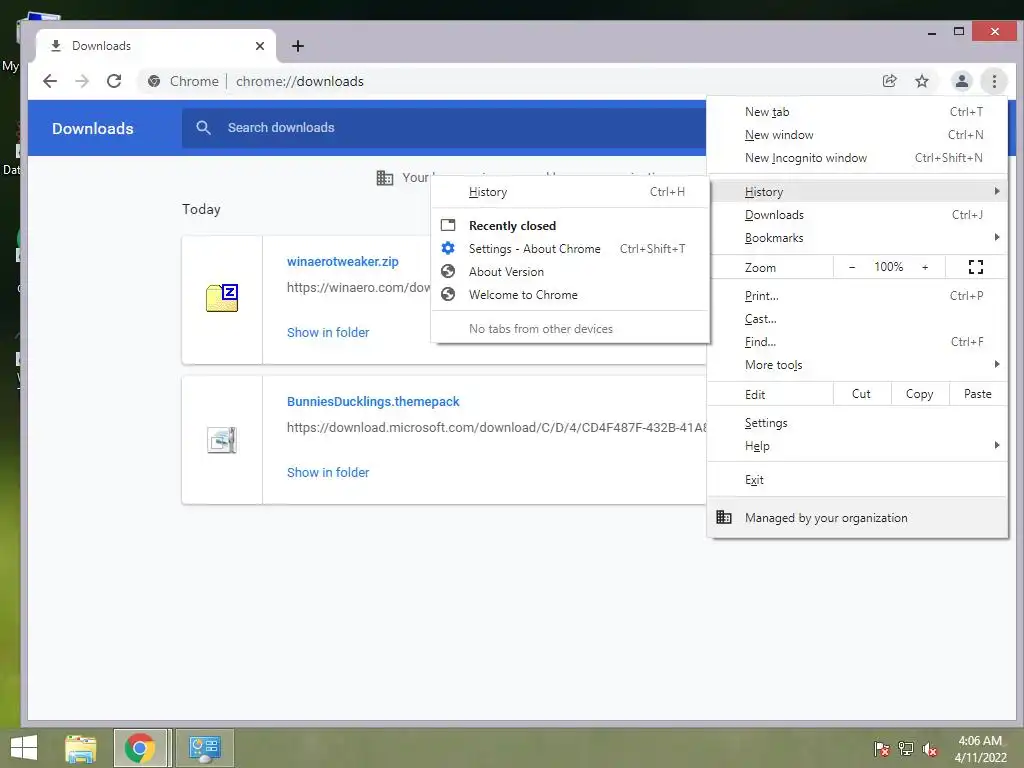1024x768 pixels.
Task: Click the building icon beside 'Your' banner
Action: coord(385,178)
